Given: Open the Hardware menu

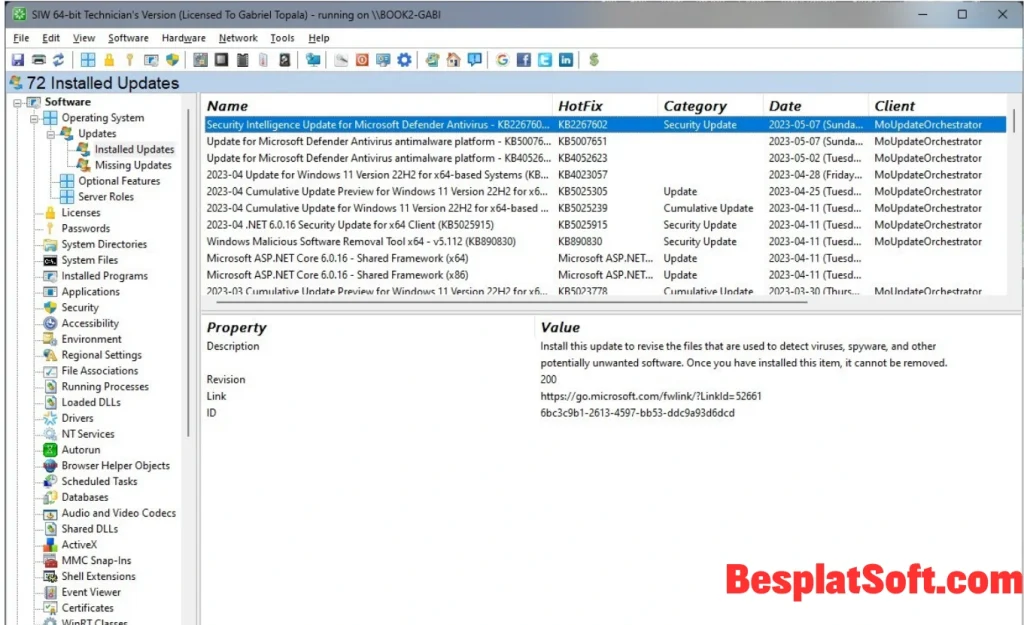Looking at the screenshot, I should pos(183,38).
